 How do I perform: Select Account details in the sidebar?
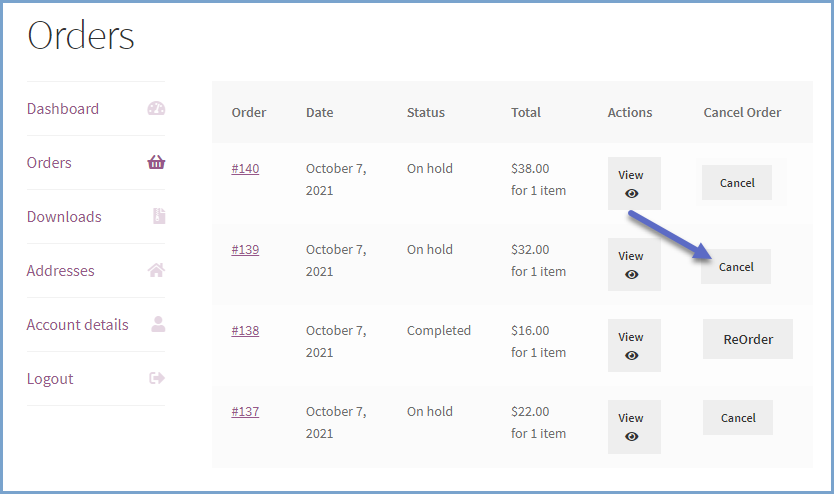(78, 325)
